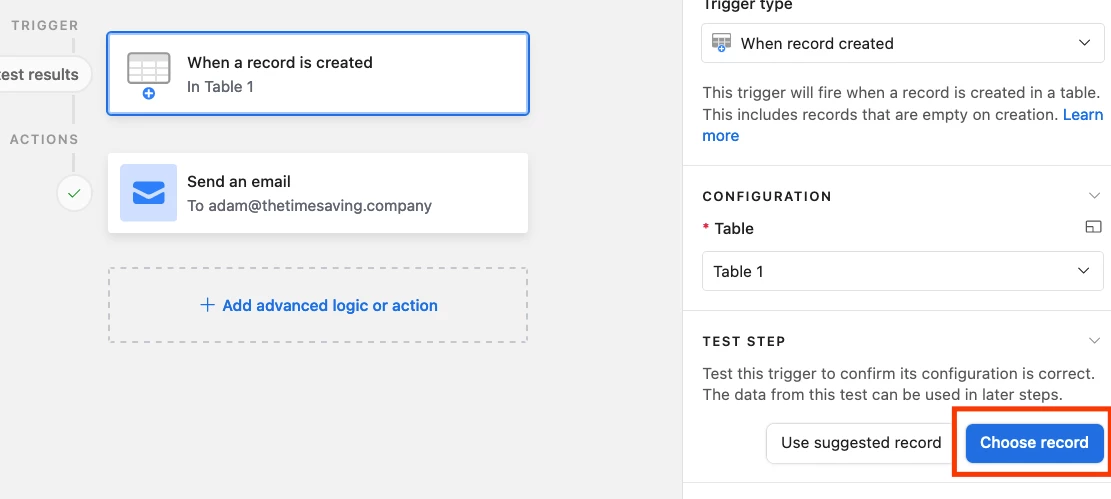Click the table icon in Trigger type field
1111x499 pixels.
coord(721,43)
